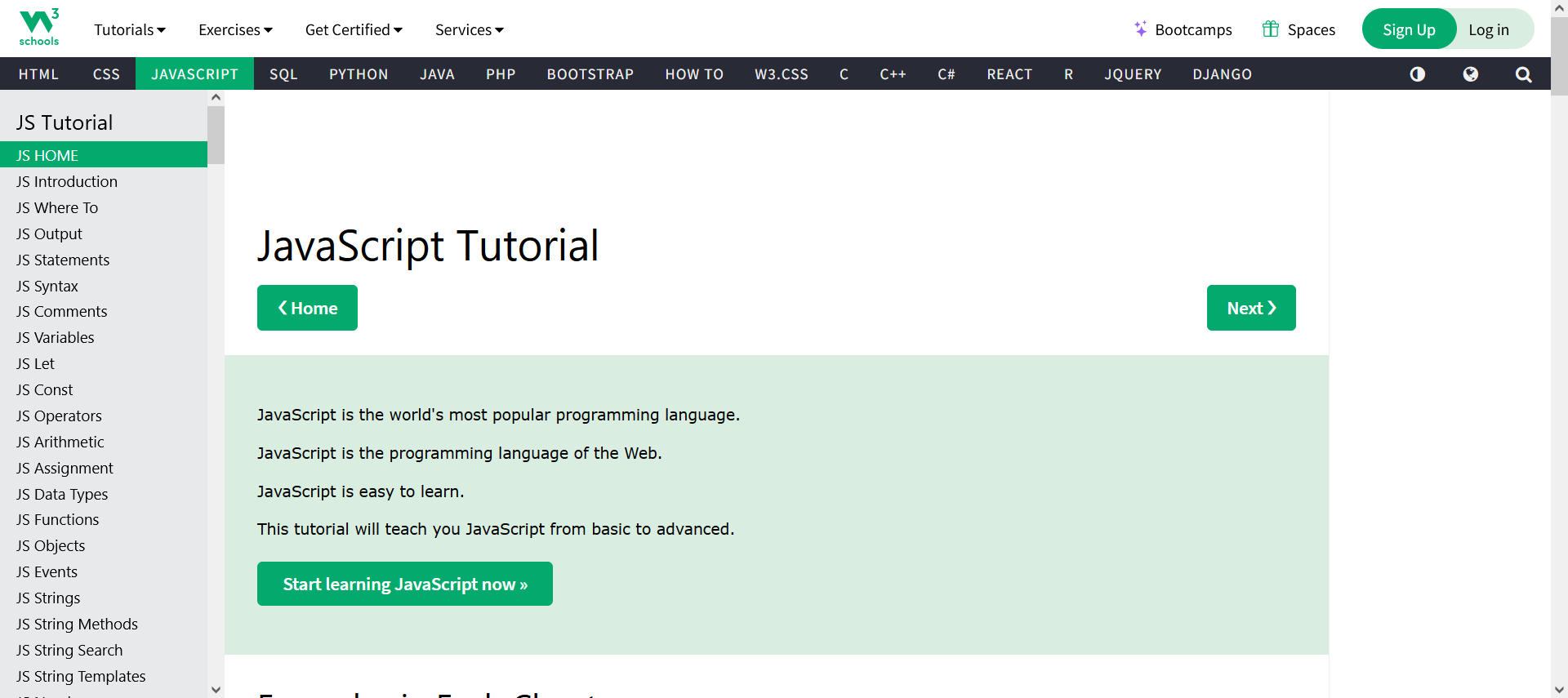This screenshot has height=698, width=1568.
Task: Open JS Events in sidebar
Action: (104, 571)
